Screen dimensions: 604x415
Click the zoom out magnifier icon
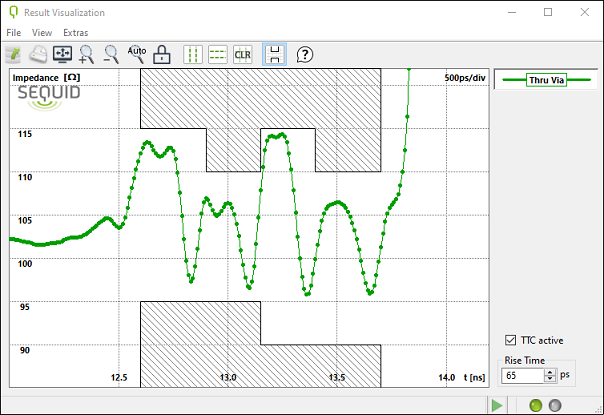click(x=112, y=54)
